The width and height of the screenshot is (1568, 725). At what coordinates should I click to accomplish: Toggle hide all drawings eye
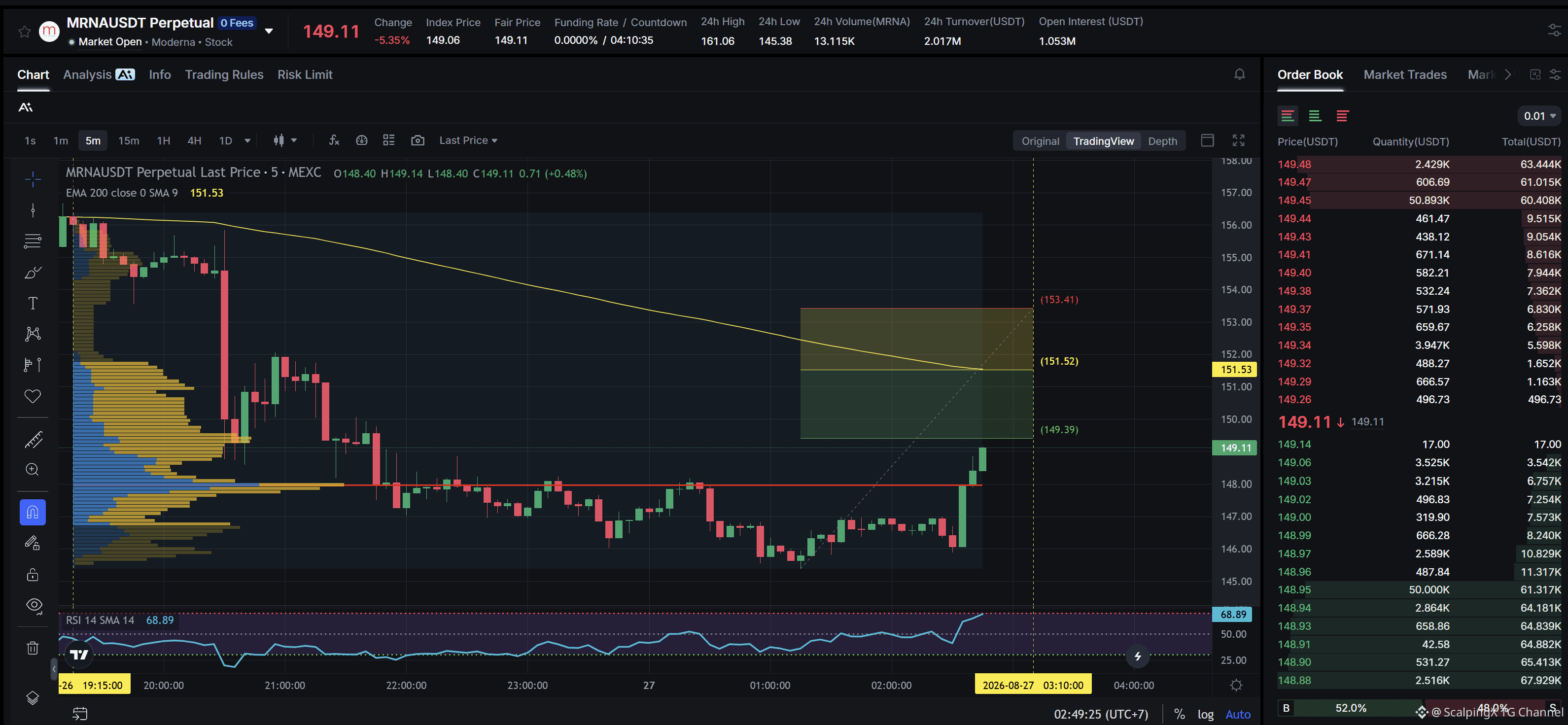(x=33, y=606)
